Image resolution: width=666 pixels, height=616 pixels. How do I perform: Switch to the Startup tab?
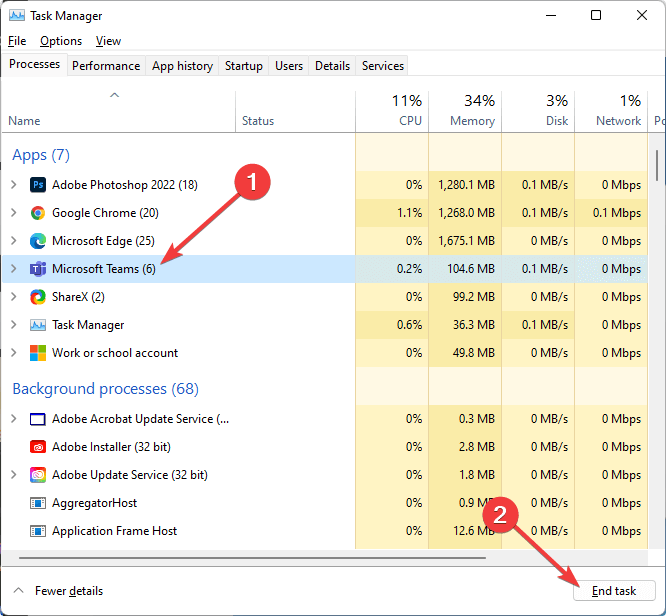[x=244, y=66]
